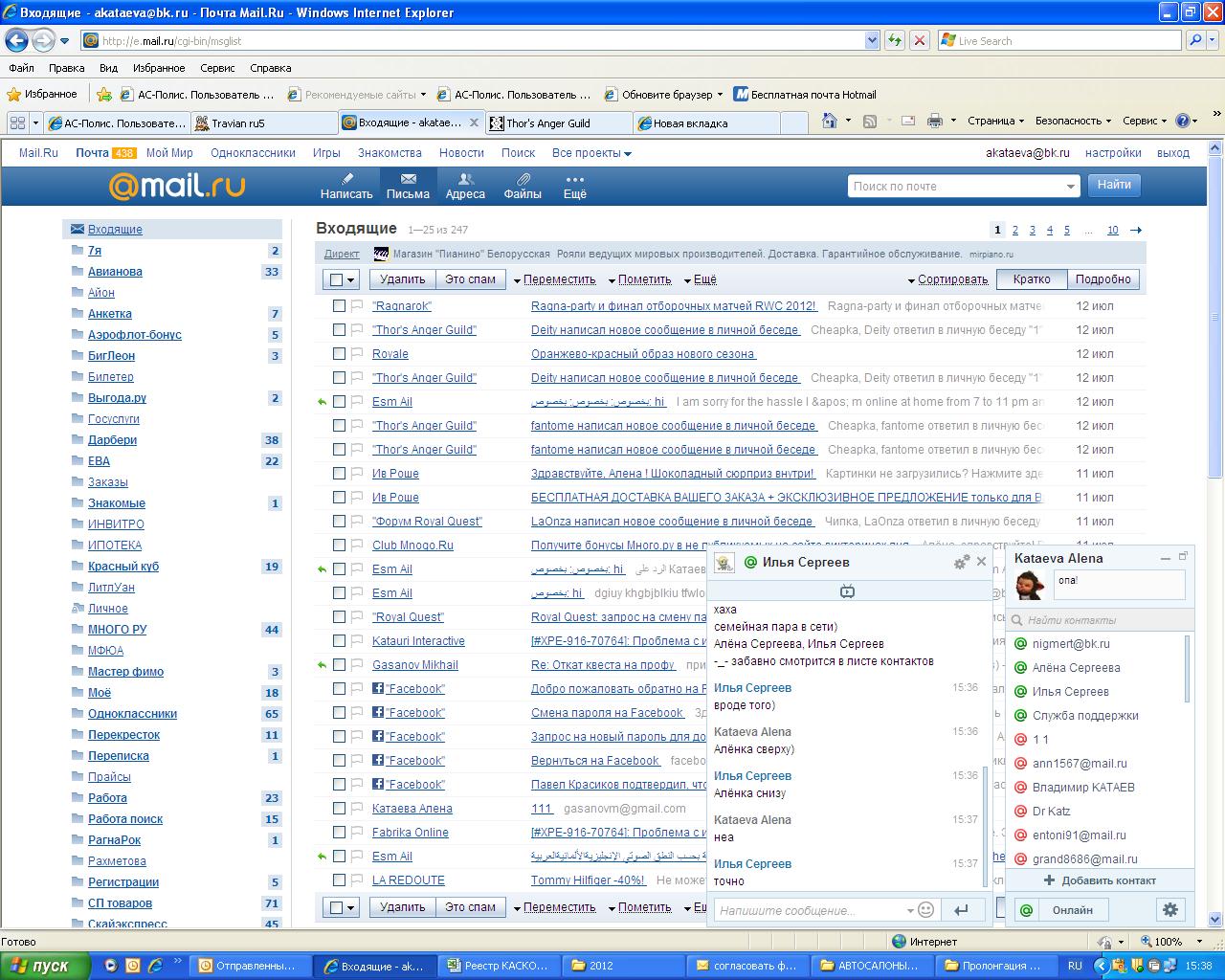
Task: Open the browser Home page icon
Action: (x=829, y=121)
